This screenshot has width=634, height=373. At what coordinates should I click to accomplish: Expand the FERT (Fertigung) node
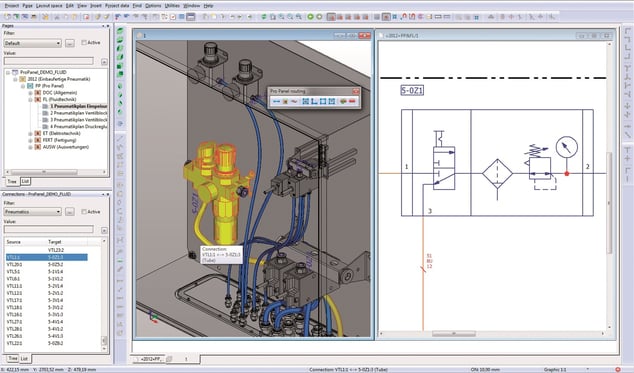[x=30, y=140]
